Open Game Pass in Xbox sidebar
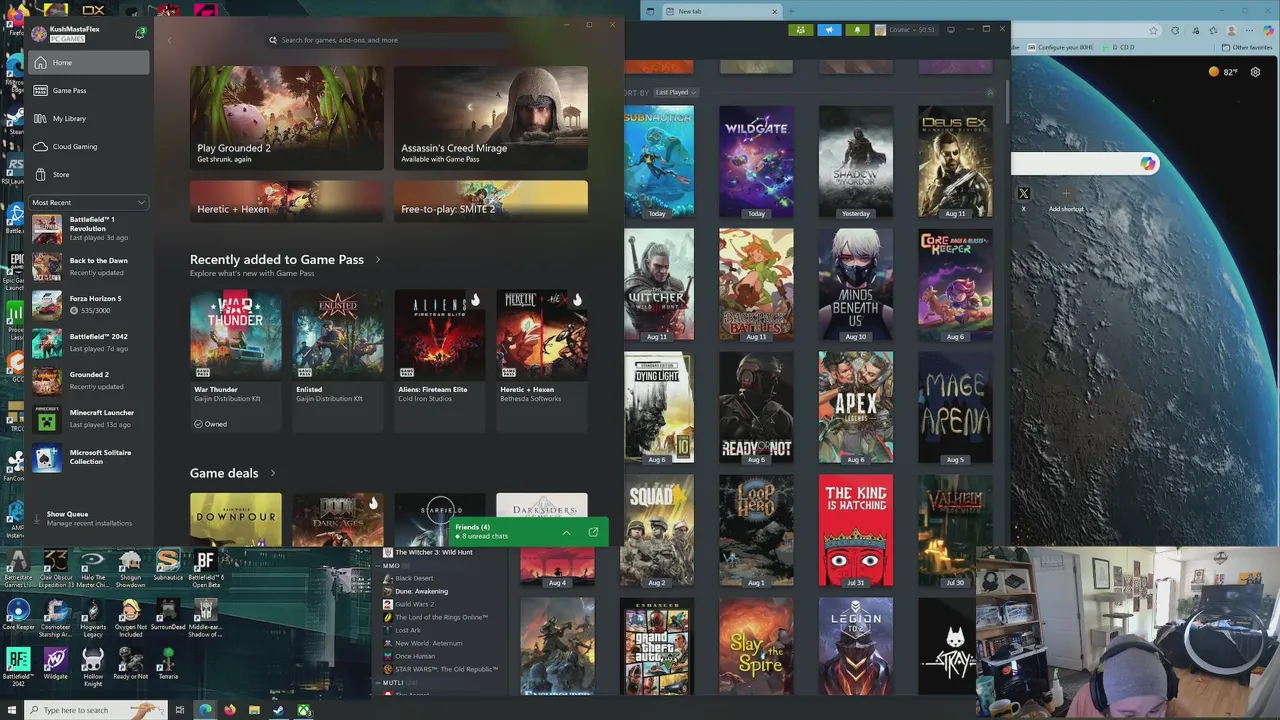1280x720 pixels. click(x=89, y=90)
